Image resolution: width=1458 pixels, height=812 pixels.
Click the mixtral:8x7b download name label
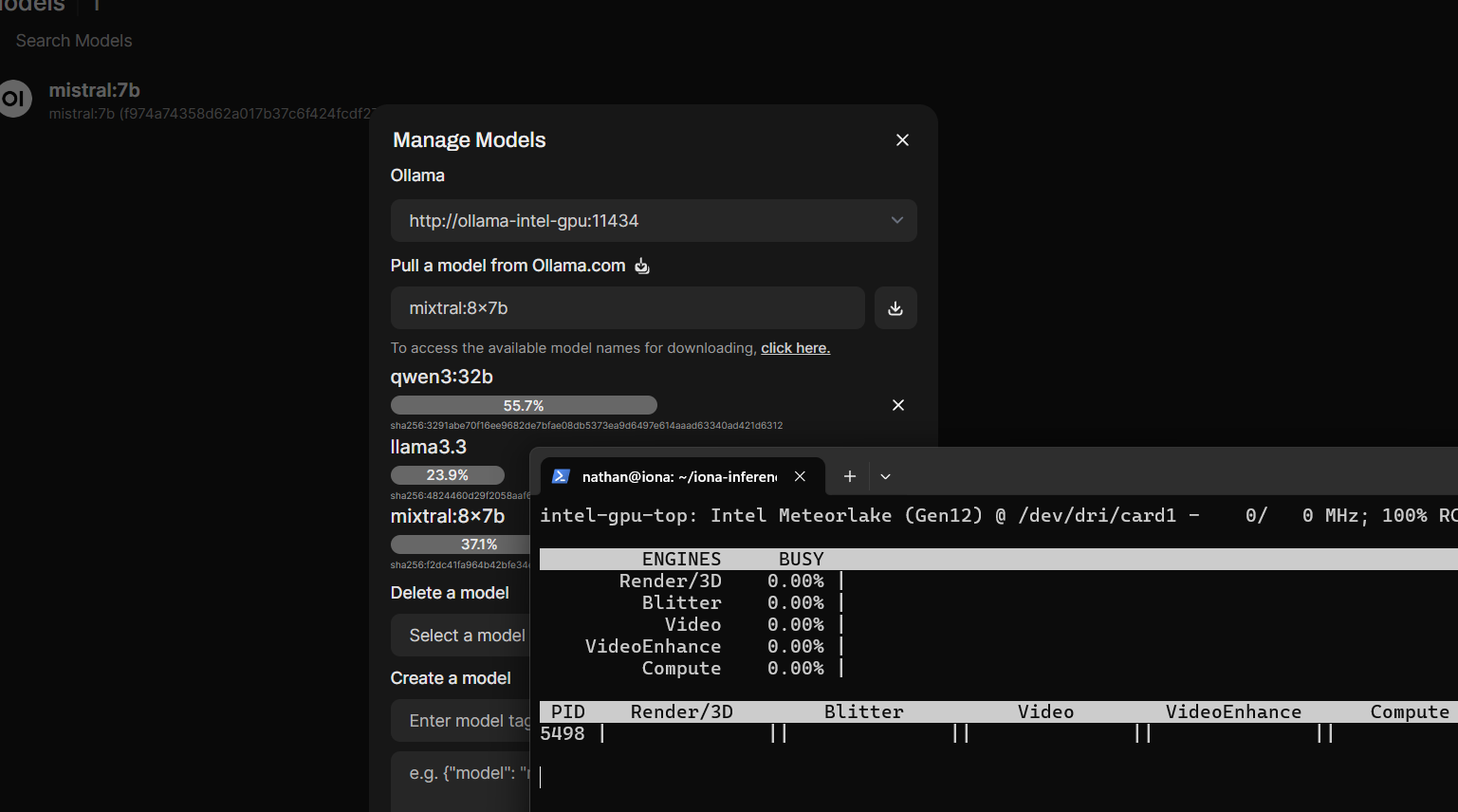(448, 516)
